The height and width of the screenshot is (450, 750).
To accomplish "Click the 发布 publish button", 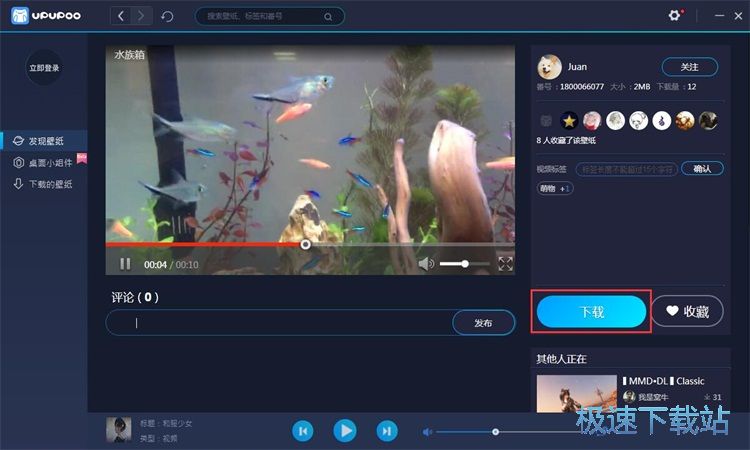I will pyautogui.click(x=483, y=323).
